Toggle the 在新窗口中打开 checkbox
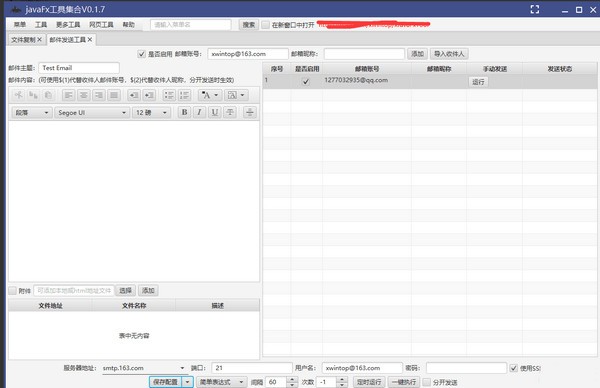The image size is (600, 388). click(266, 25)
